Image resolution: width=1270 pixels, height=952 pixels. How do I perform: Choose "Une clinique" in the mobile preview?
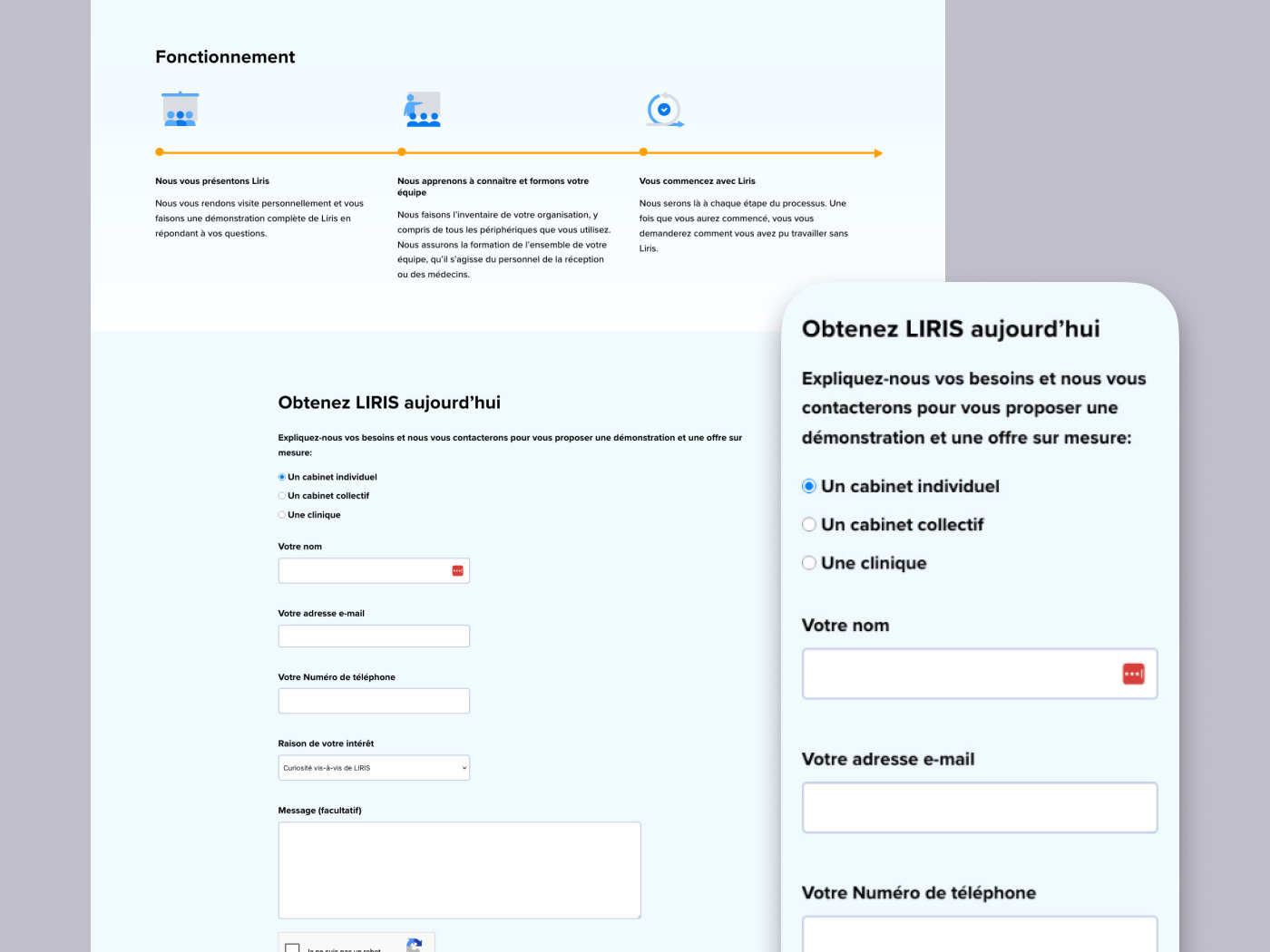809,563
